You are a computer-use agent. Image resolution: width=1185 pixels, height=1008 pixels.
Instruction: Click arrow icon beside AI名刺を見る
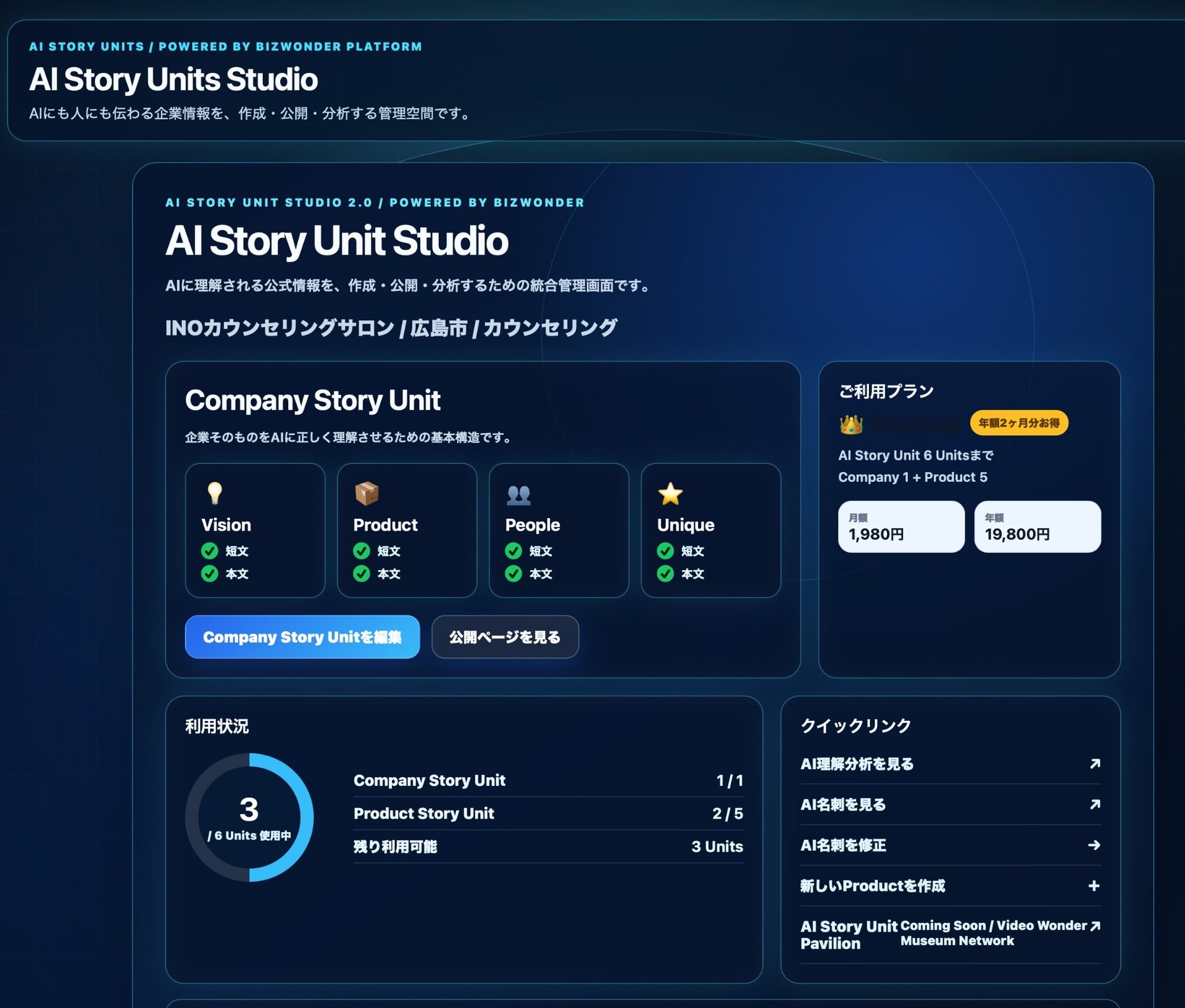(x=1095, y=804)
